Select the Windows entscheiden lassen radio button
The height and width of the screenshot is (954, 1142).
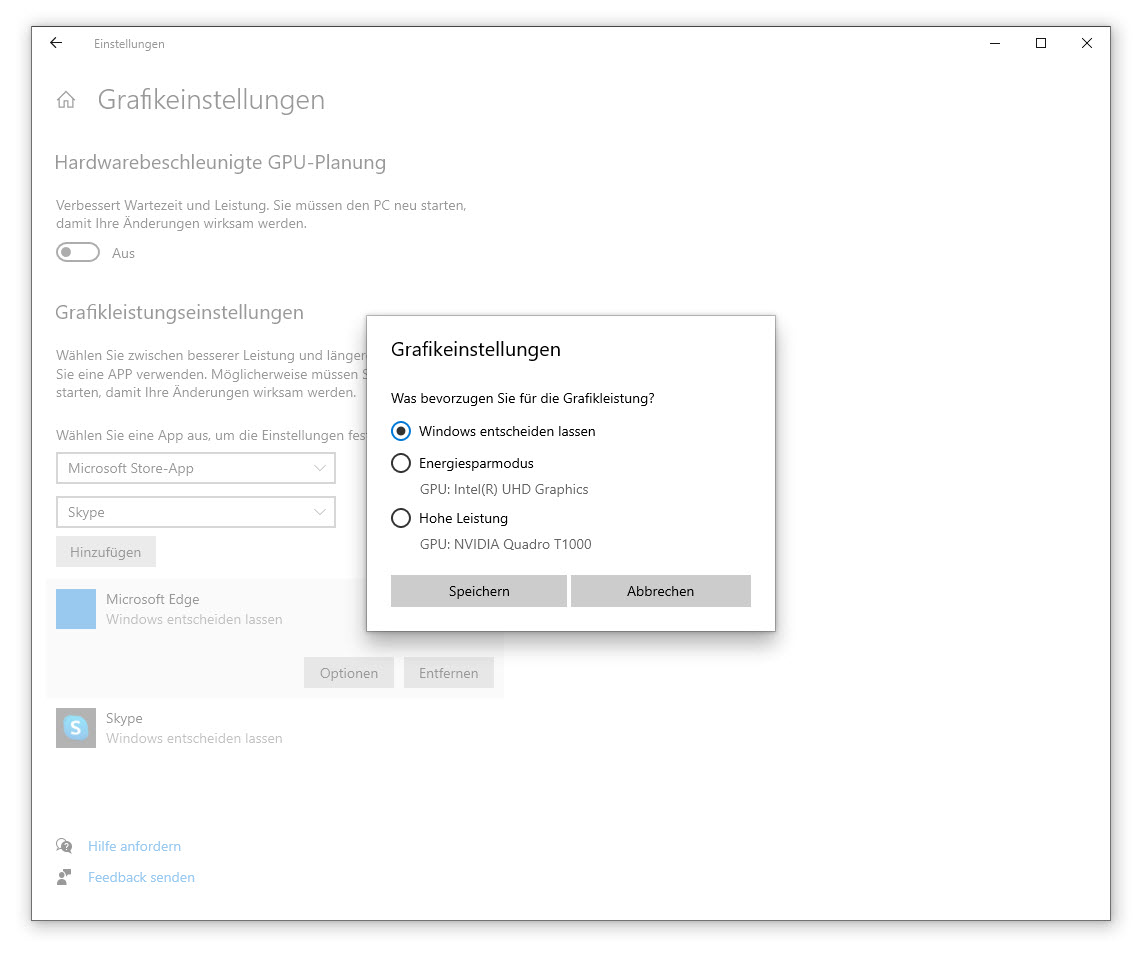click(x=401, y=431)
